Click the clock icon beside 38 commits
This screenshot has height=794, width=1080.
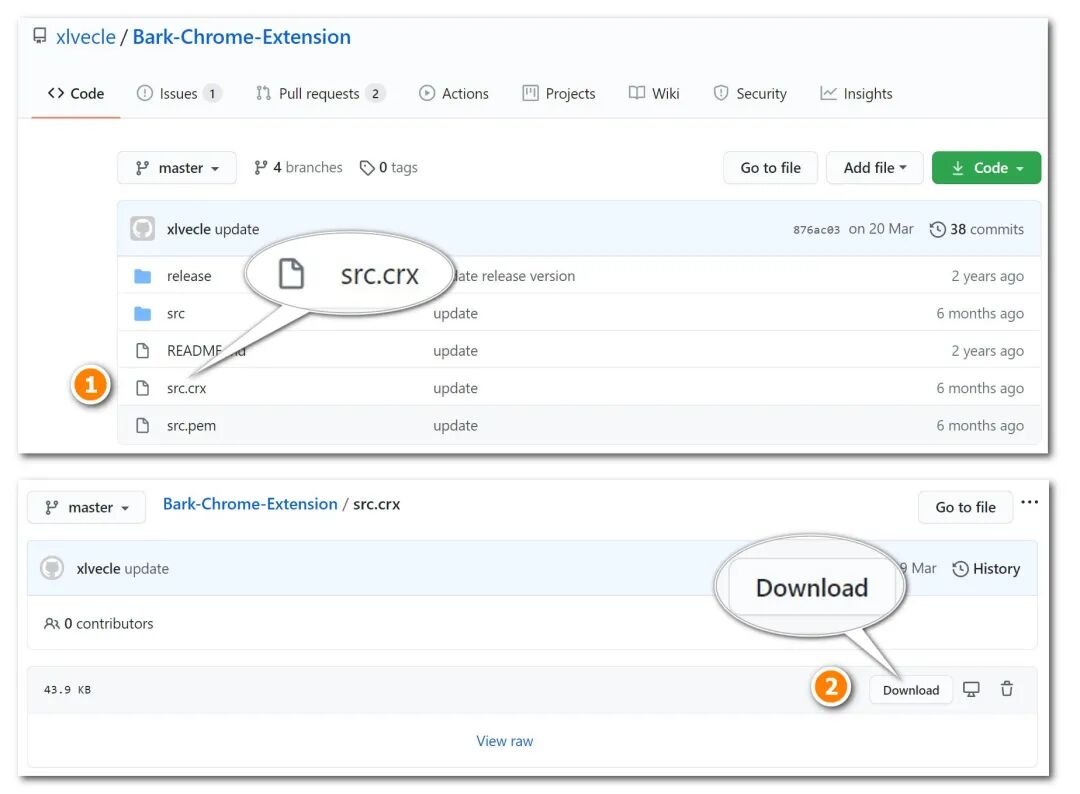[x=937, y=229]
